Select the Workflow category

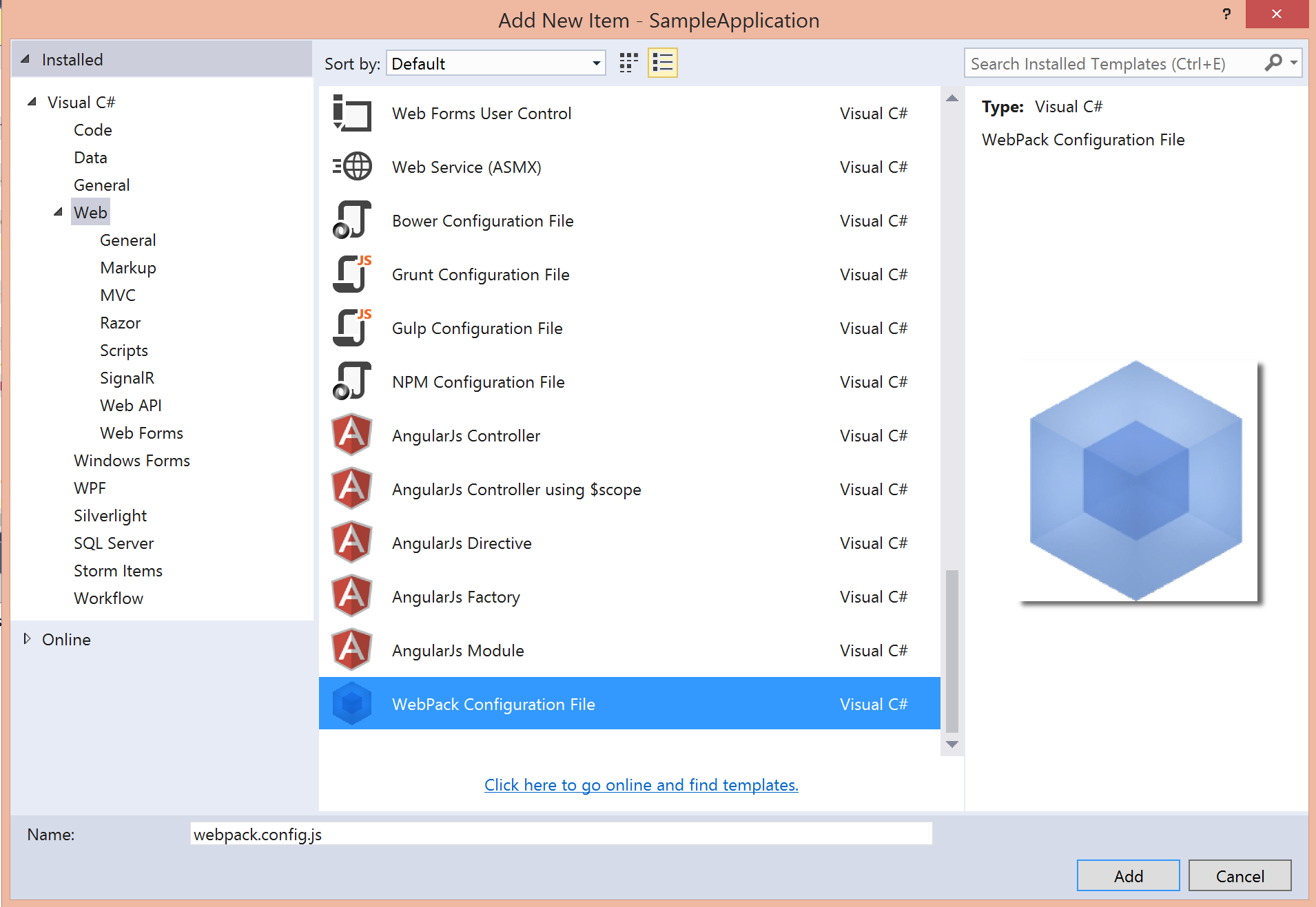tap(109, 598)
